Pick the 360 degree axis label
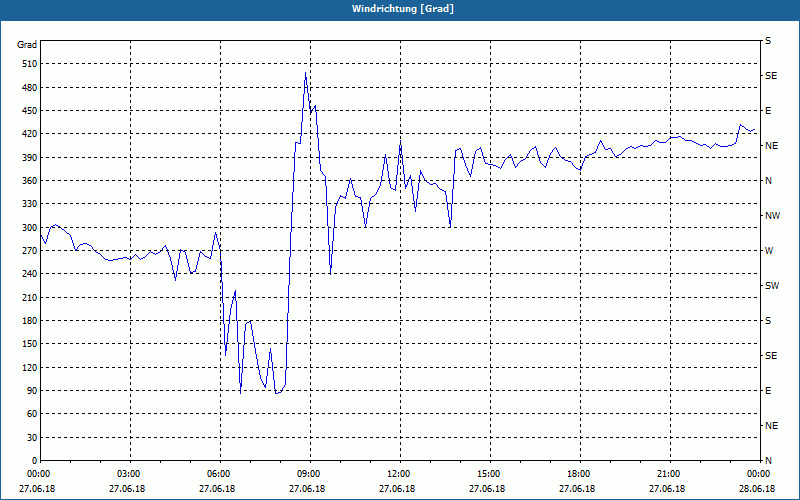Image resolution: width=800 pixels, height=500 pixels. click(29, 181)
